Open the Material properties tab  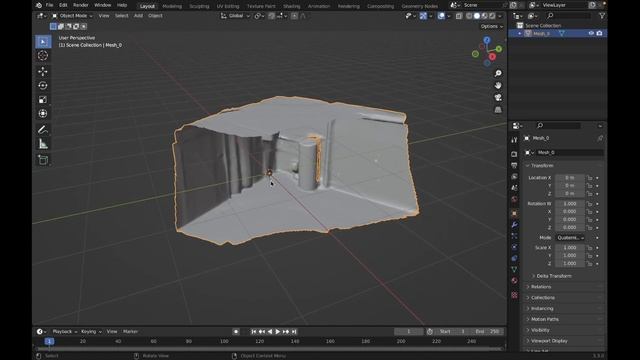514,280
